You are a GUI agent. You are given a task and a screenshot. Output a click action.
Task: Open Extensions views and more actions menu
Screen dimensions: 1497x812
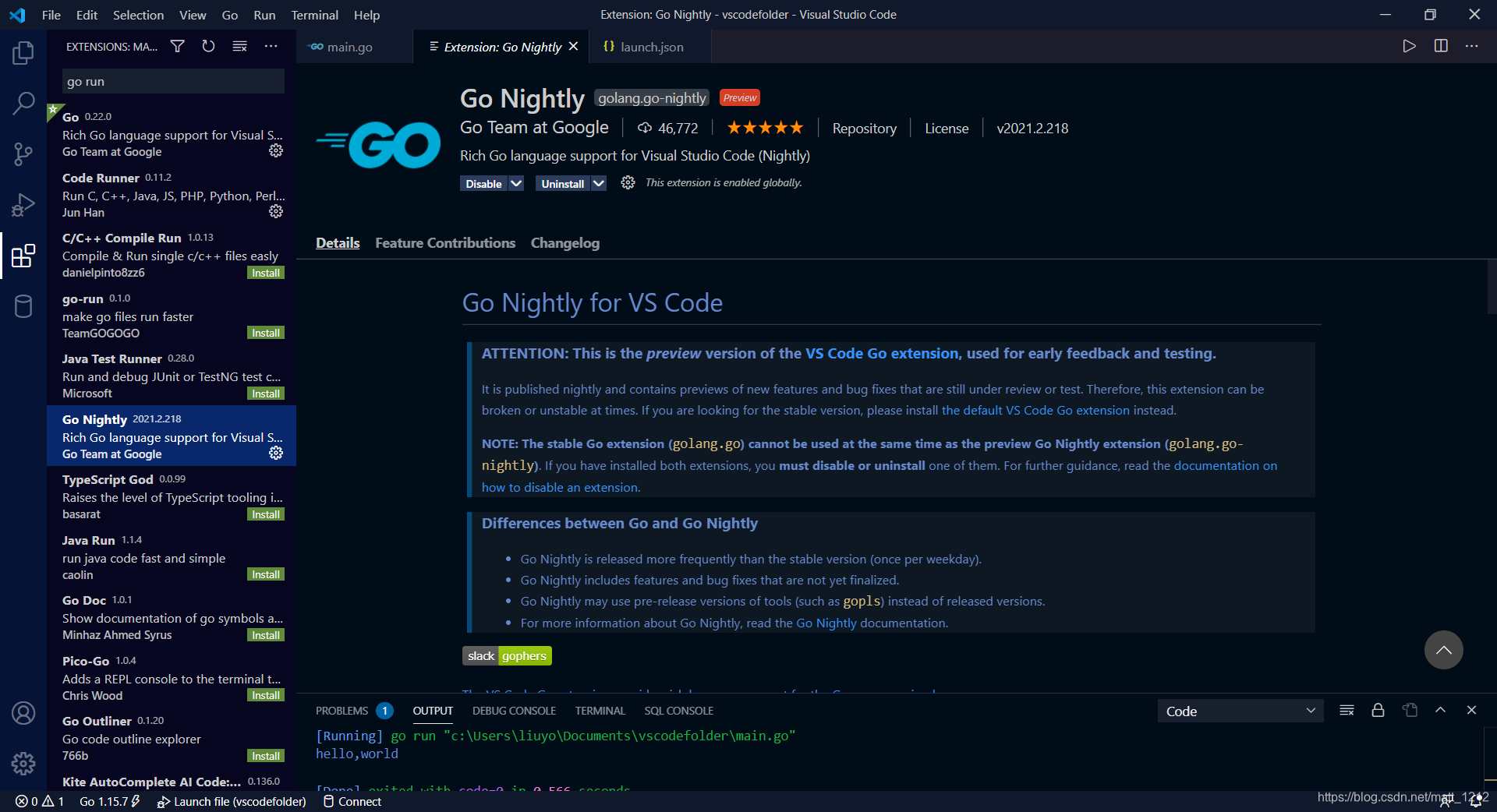point(271,47)
